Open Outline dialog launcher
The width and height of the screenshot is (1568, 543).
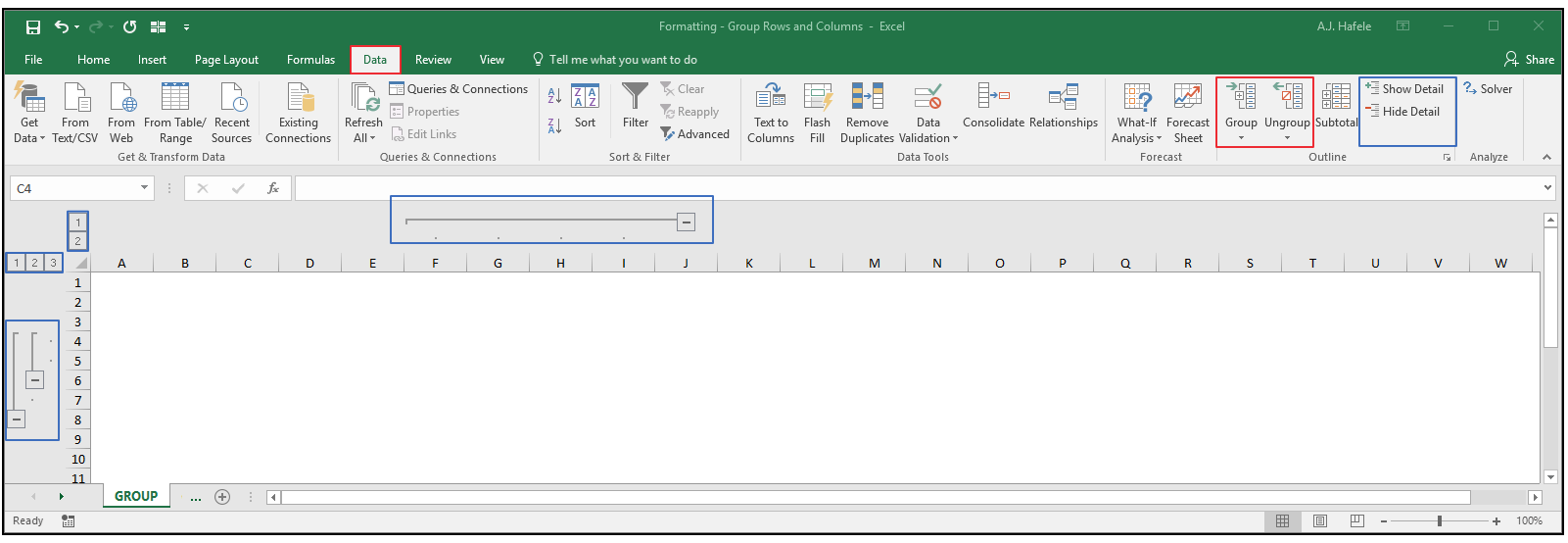tap(1447, 157)
